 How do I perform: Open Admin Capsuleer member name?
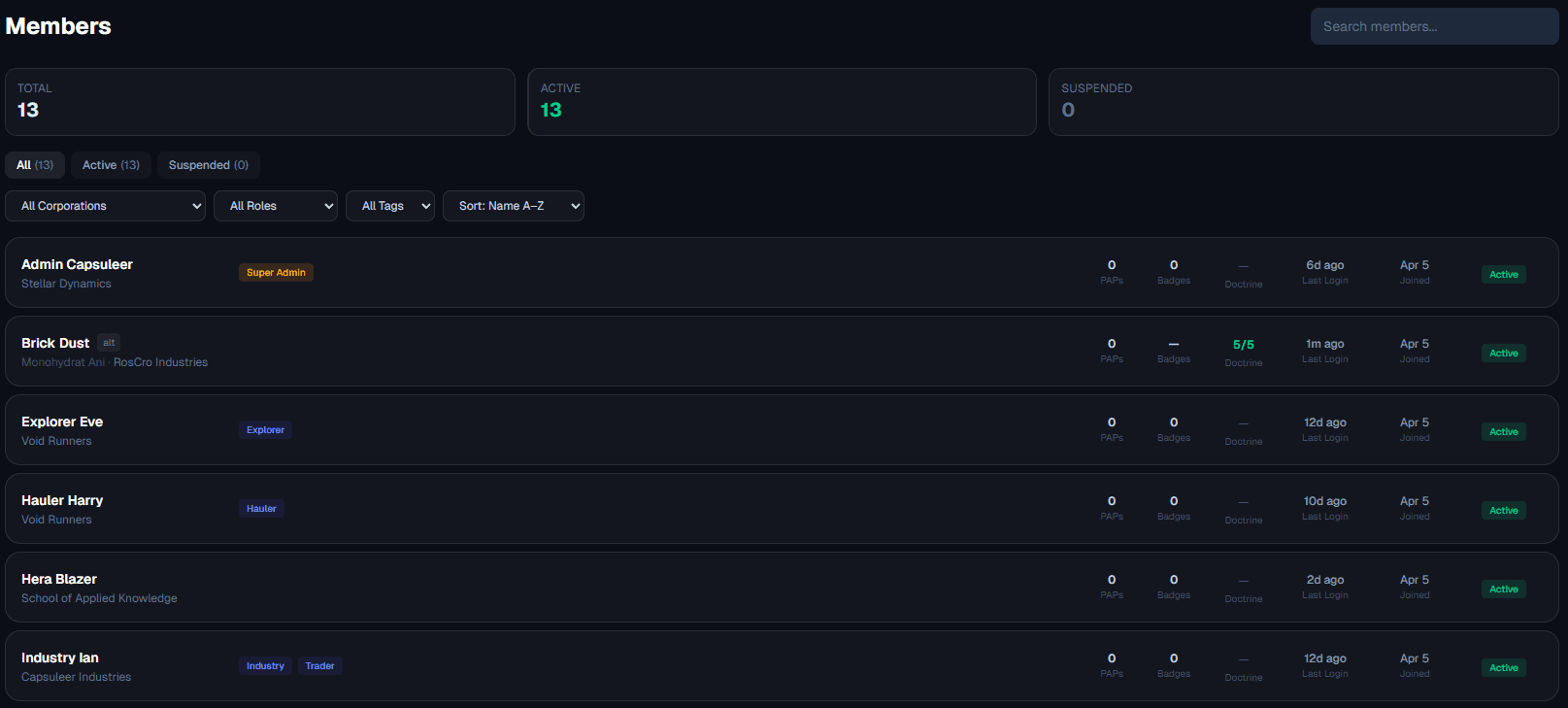click(77, 264)
